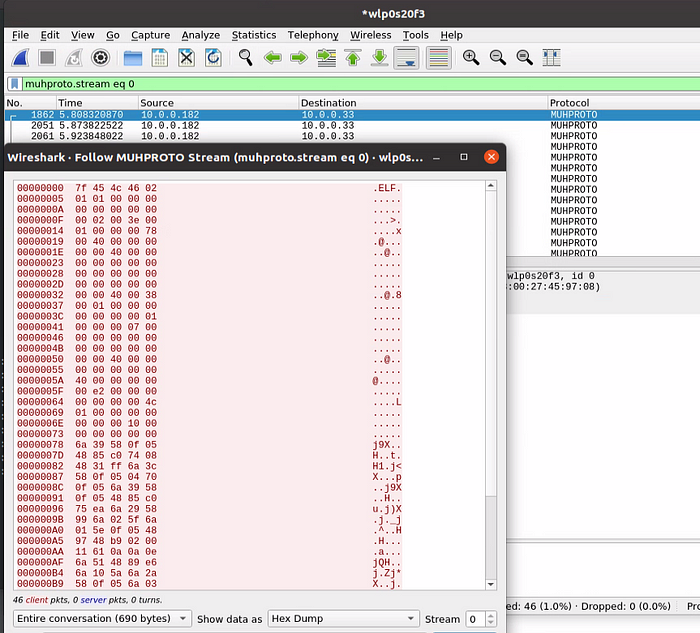700x633 pixels.
Task: Open a capture file via folder icon
Action: click(132, 58)
